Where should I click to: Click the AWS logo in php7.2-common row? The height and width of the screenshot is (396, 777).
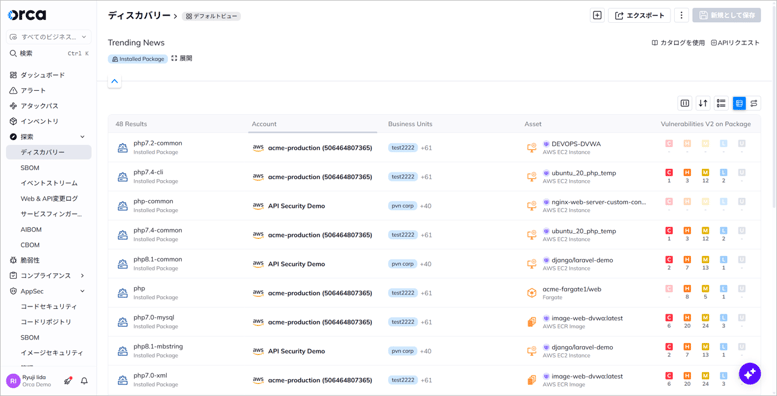tap(258, 148)
